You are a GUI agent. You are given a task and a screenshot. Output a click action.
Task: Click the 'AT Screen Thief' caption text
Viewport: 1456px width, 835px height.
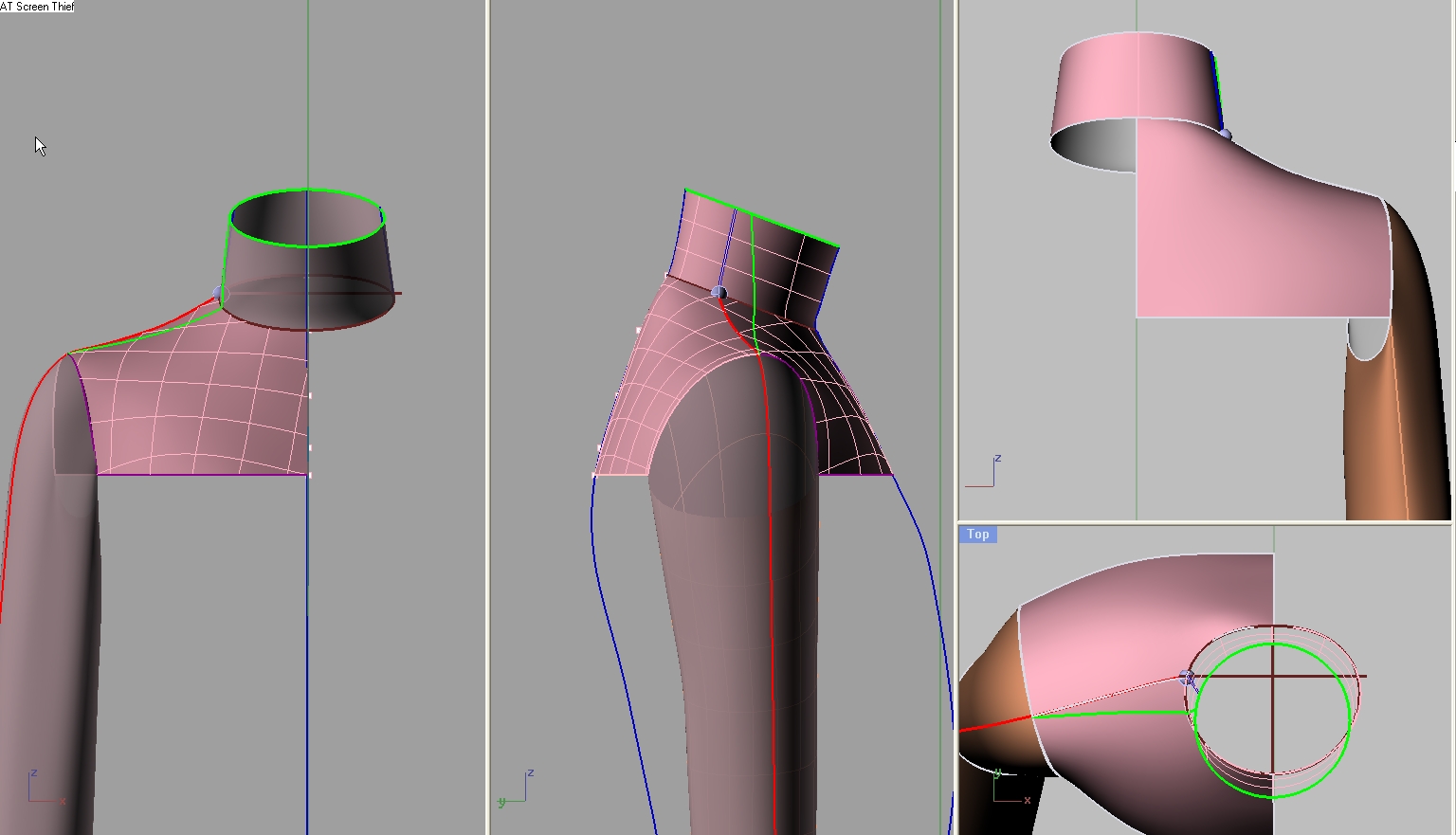(37, 7)
